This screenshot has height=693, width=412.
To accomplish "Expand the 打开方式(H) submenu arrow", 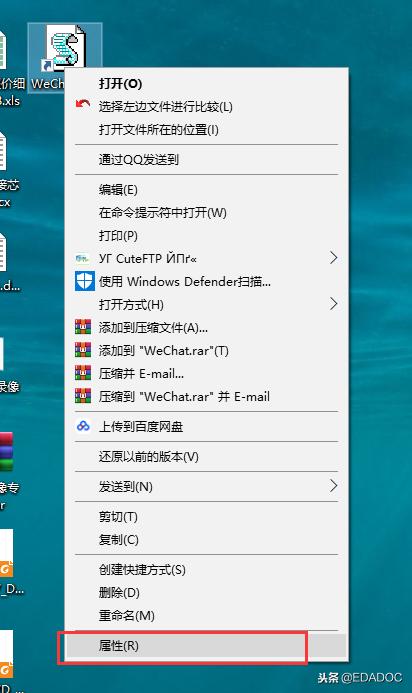I will click(x=333, y=304).
